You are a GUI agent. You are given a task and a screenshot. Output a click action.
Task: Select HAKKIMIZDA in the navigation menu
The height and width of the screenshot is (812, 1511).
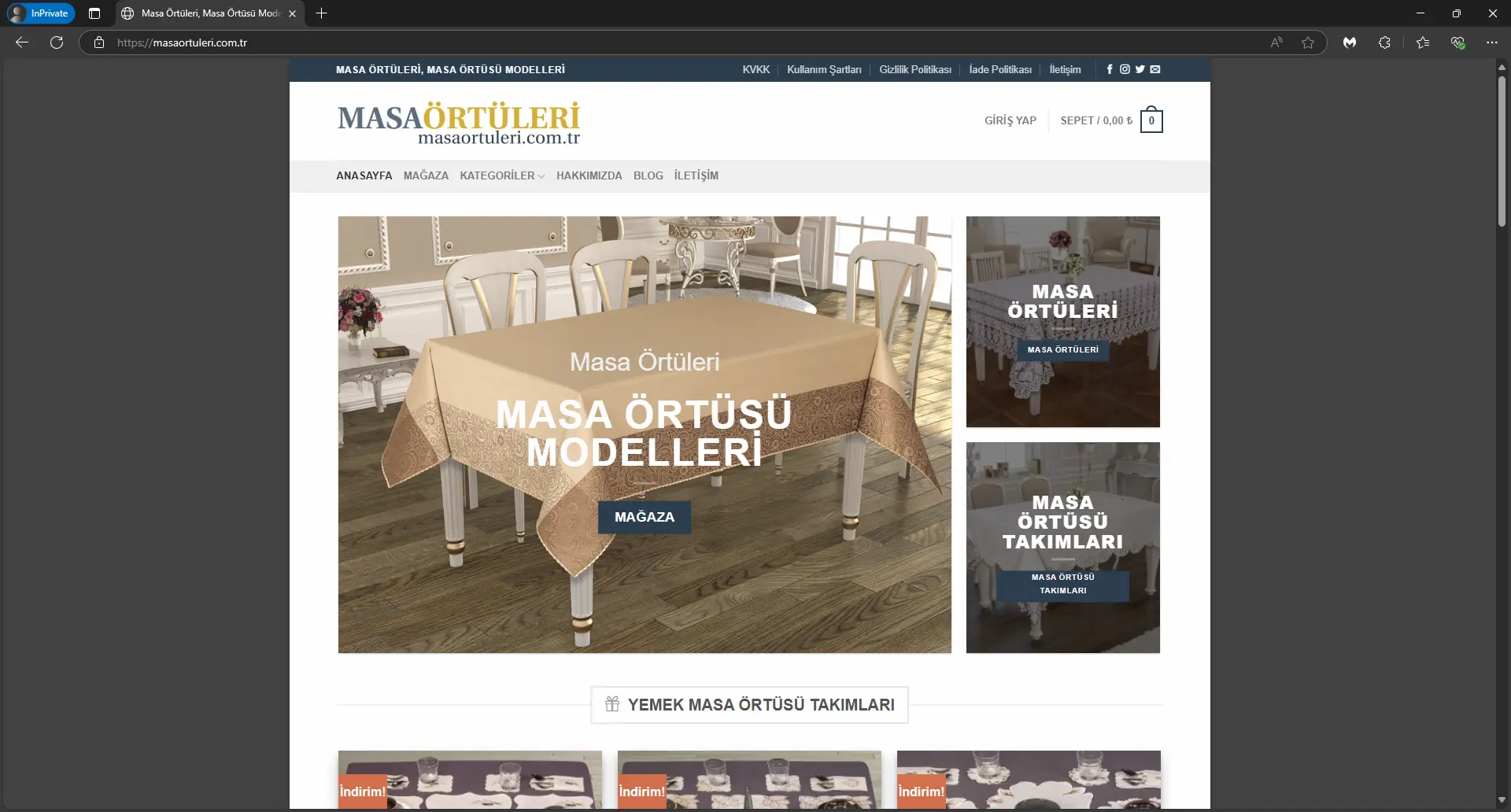[589, 175]
